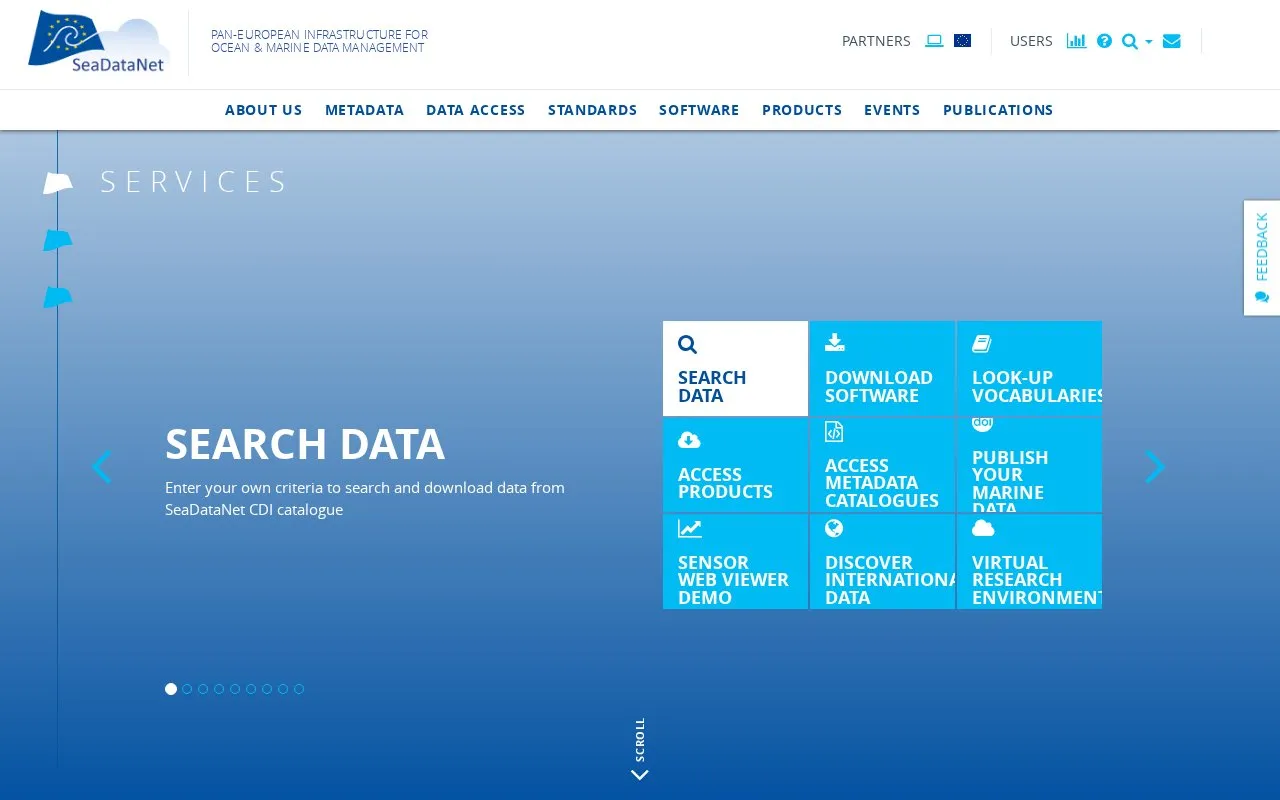Screen dimensions: 1280x800
Task: Click the 'PARTNERS' label in the header
Action: (x=876, y=41)
